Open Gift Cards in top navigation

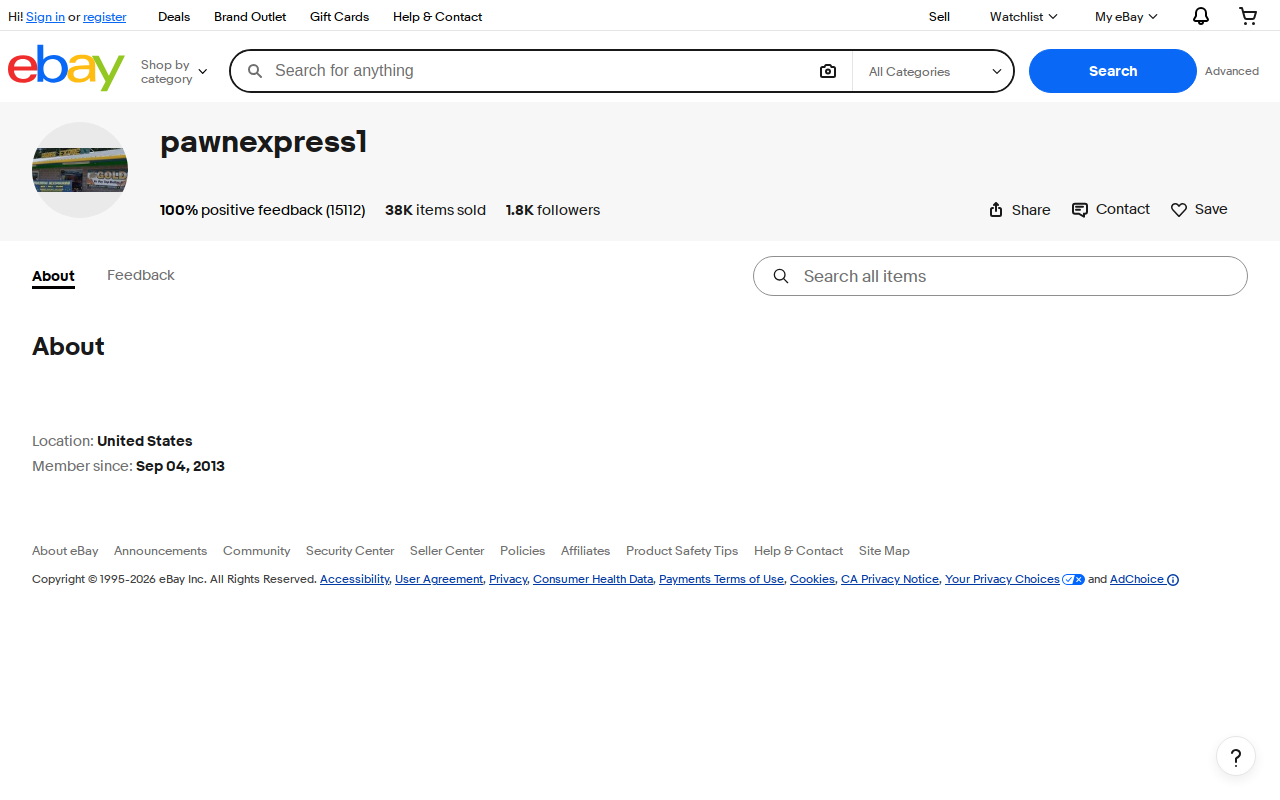(x=339, y=17)
